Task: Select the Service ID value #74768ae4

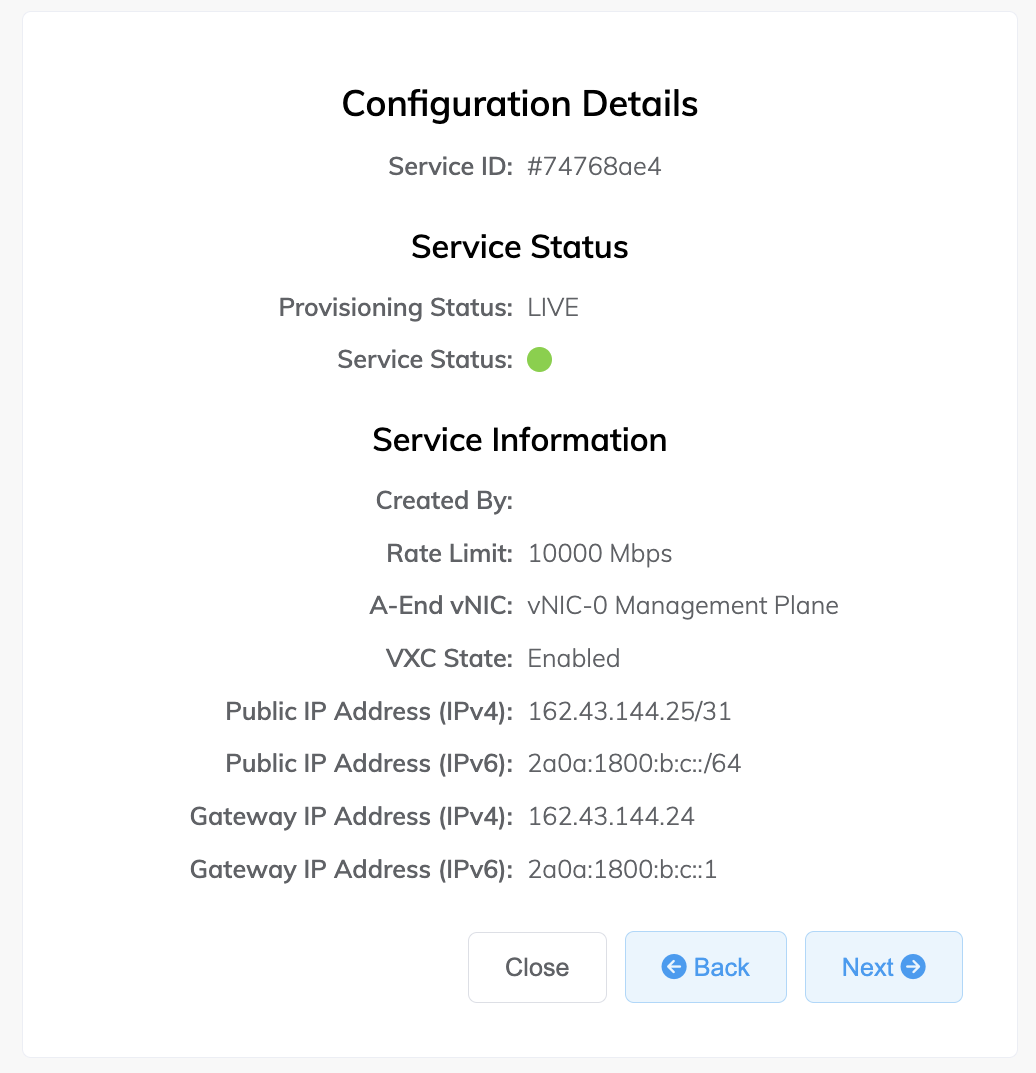Action: coord(594,166)
